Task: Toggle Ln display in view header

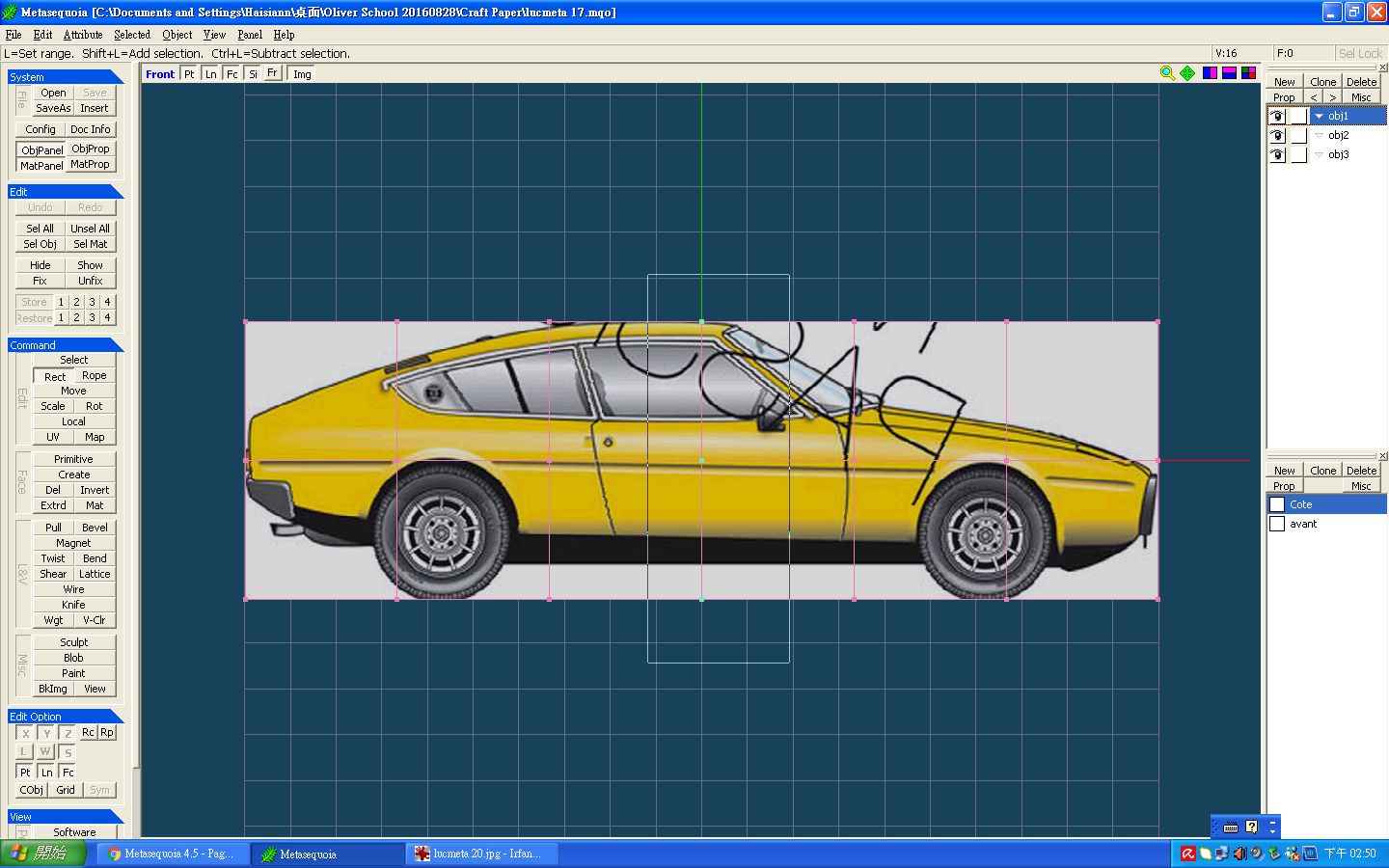Action: [210, 74]
